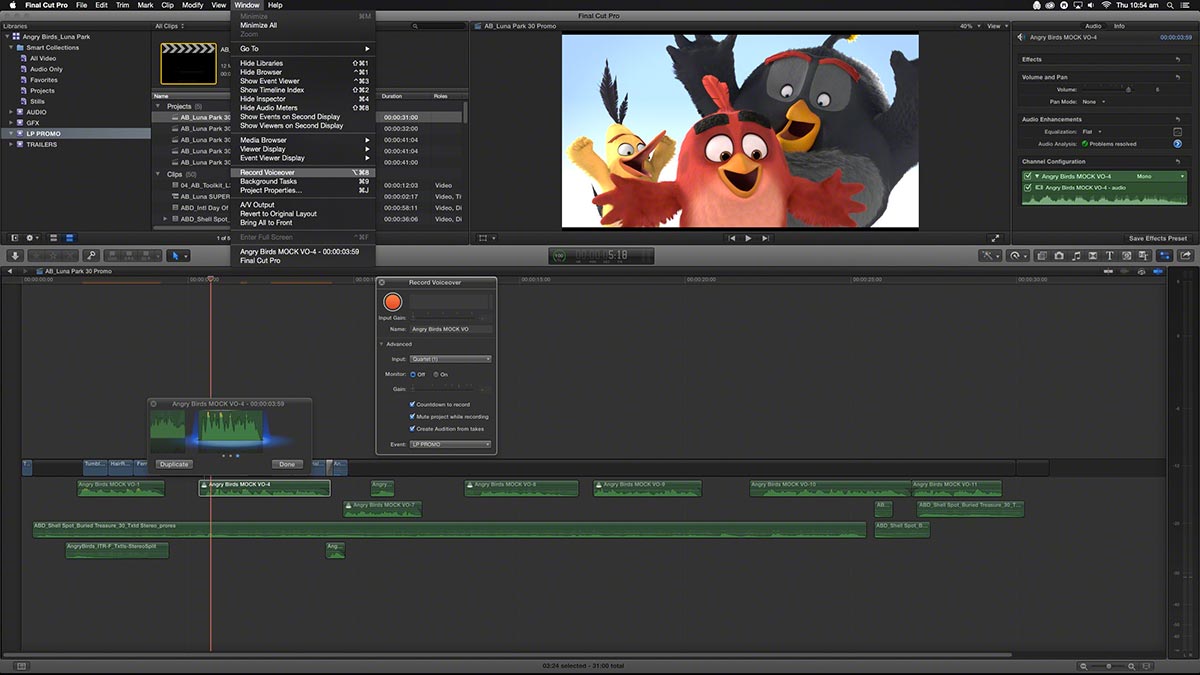The width and height of the screenshot is (1200, 675).
Task: Collapse the Projects group in browser
Action: (x=158, y=106)
